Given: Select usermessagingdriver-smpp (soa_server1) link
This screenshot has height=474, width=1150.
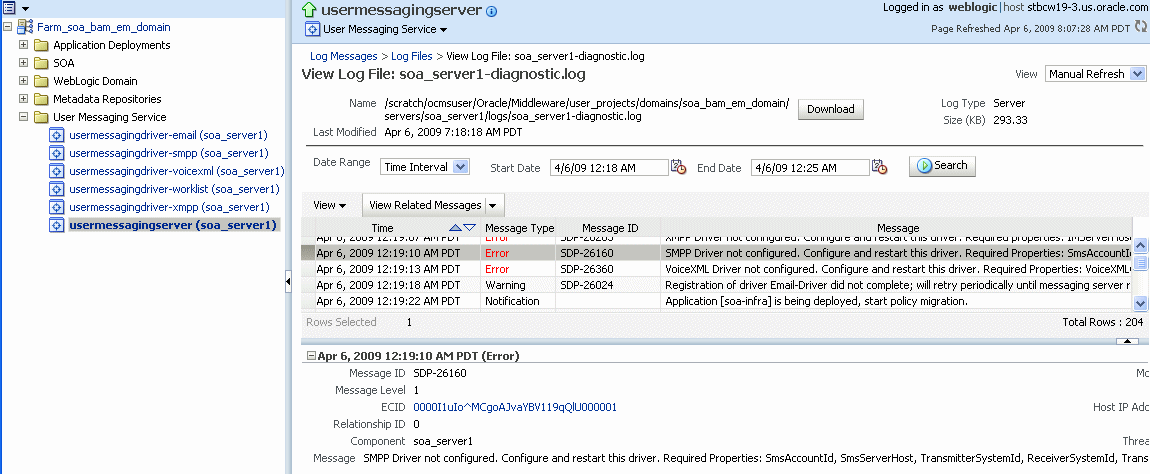Looking at the screenshot, I should click(169, 153).
